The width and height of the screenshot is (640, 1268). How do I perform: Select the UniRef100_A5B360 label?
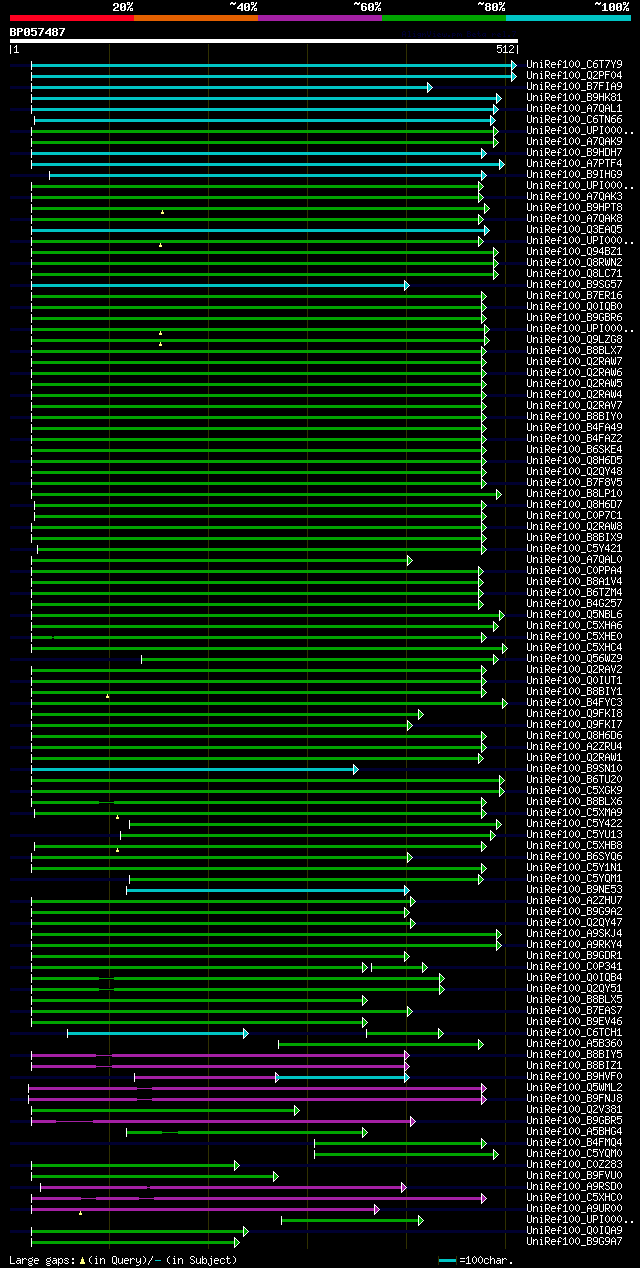(576, 1043)
